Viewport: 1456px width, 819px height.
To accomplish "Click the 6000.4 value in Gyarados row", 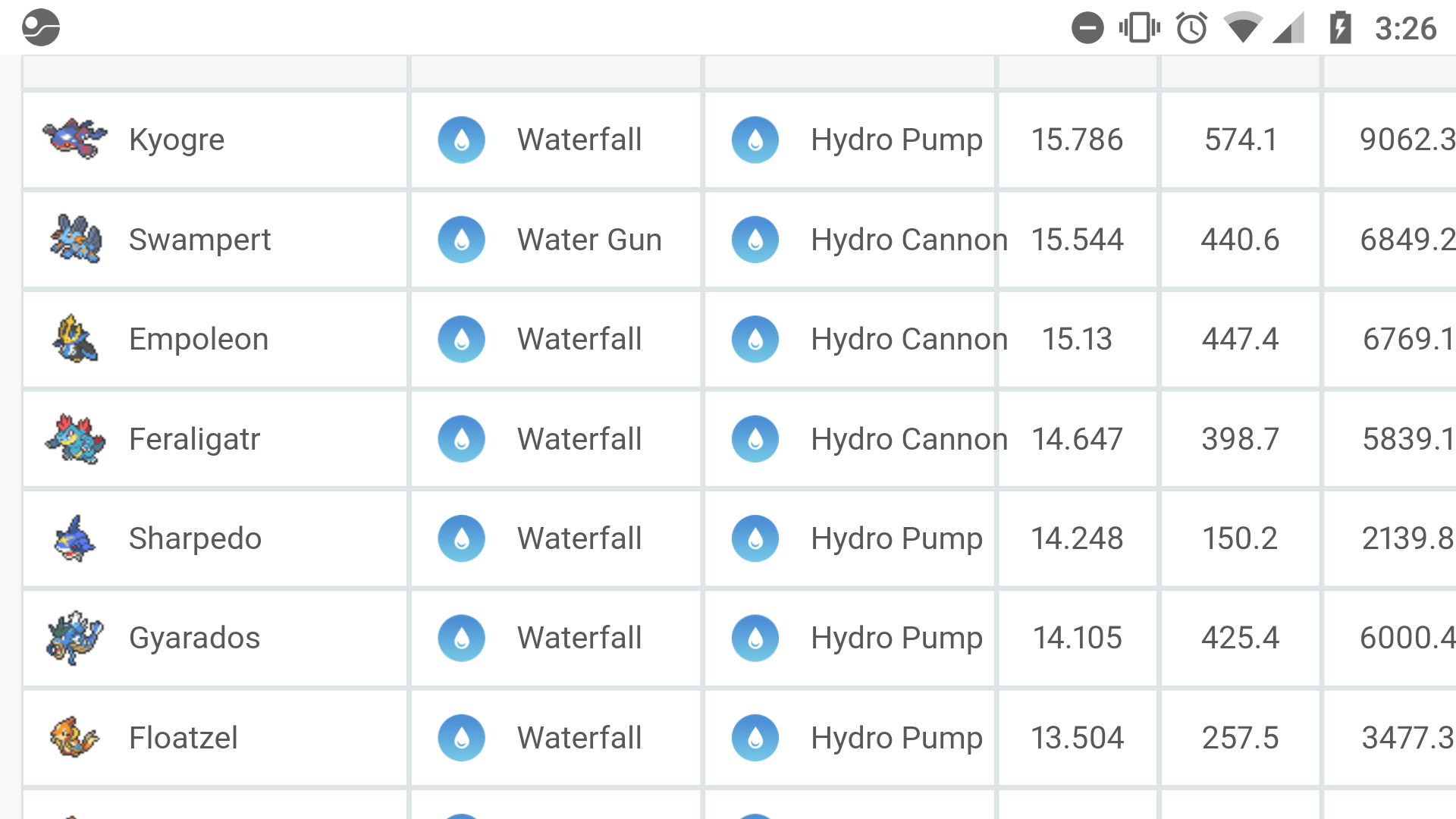I will coord(1407,638).
